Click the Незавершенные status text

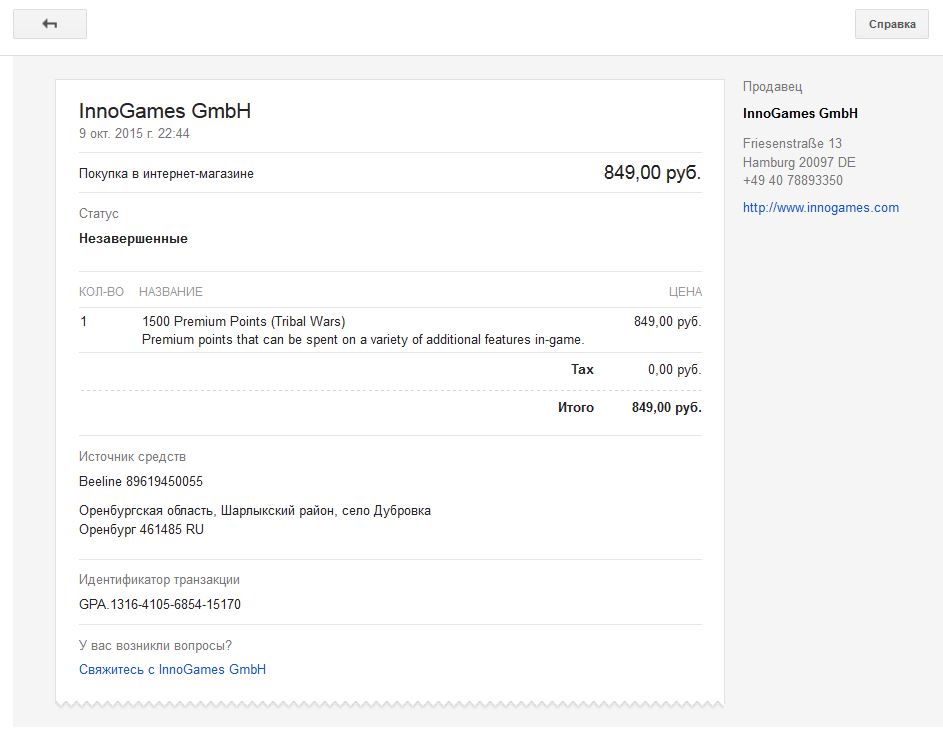(x=133, y=239)
